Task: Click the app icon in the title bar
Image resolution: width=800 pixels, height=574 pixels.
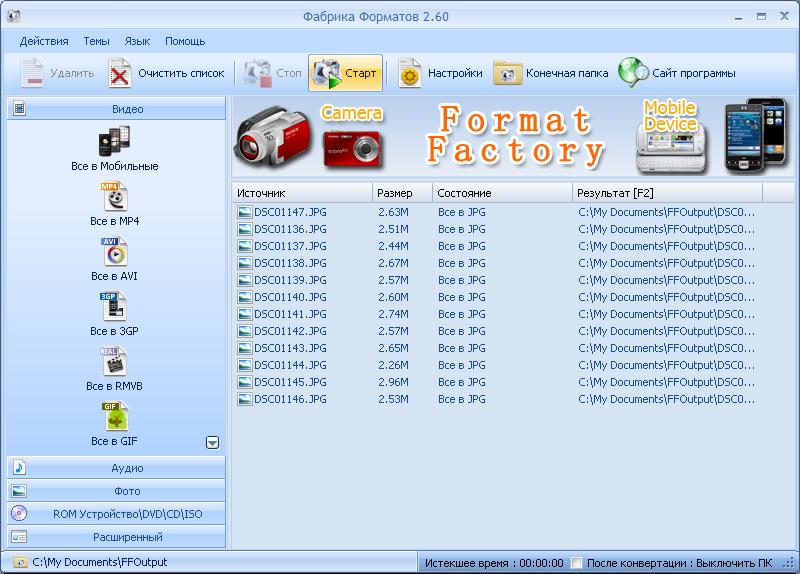Action: (14, 16)
